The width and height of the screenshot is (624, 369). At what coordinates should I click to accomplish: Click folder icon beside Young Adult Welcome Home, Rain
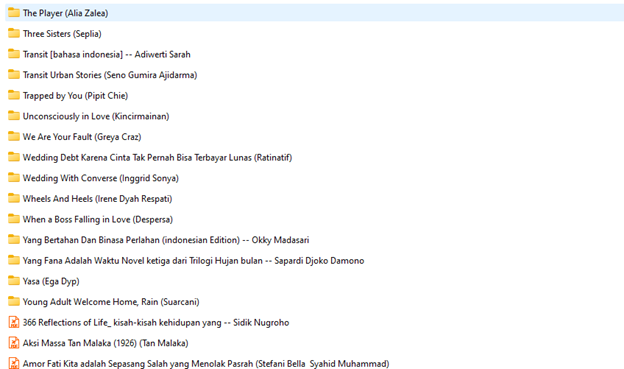(x=14, y=301)
